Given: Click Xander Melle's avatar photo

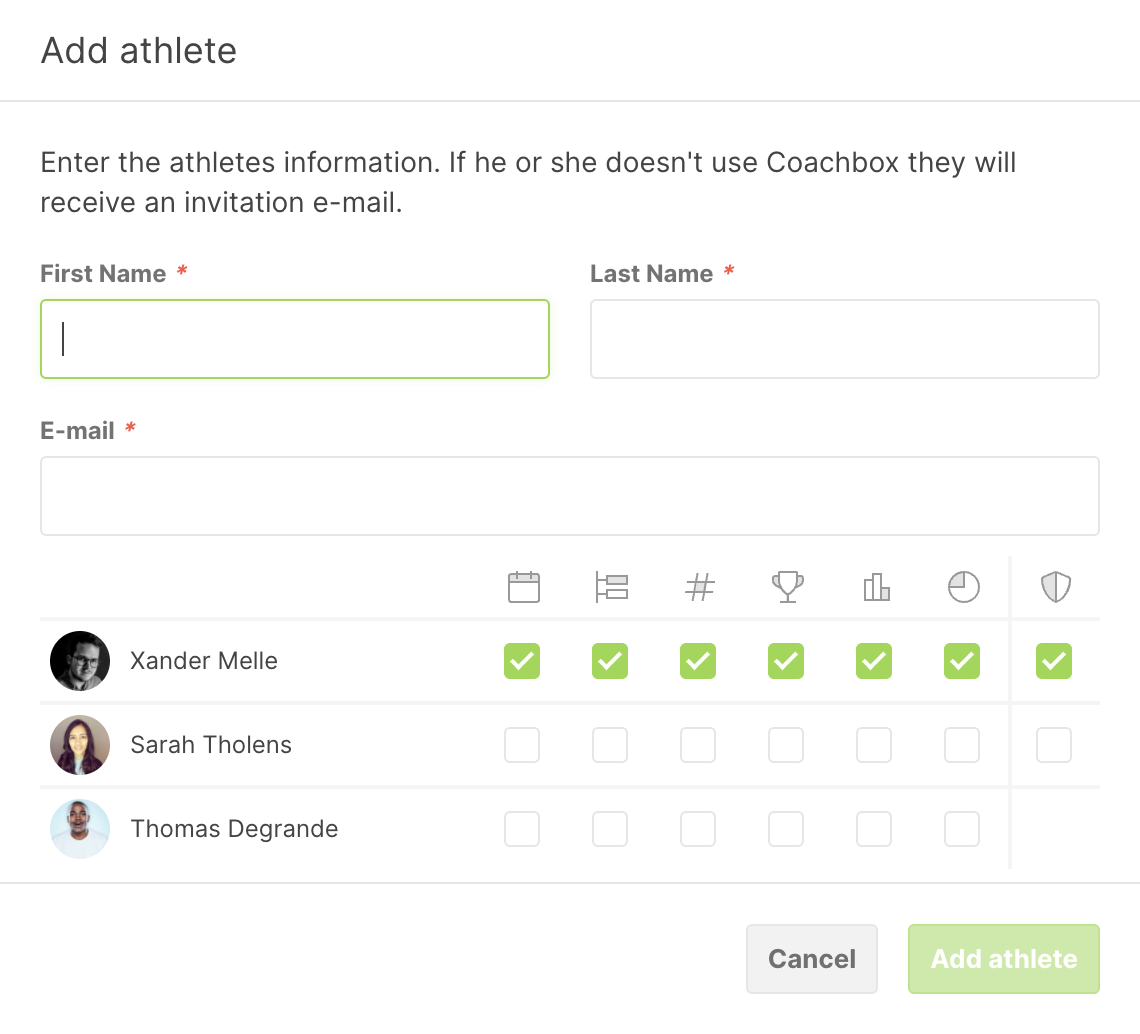Looking at the screenshot, I should [x=80, y=660].
